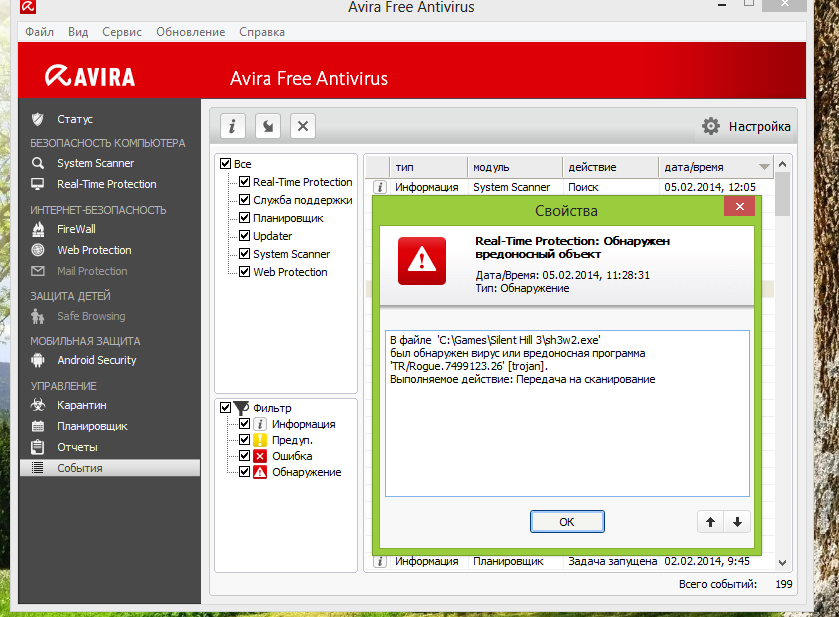
Task: Open the Справка menu
Action: (262, 32)
